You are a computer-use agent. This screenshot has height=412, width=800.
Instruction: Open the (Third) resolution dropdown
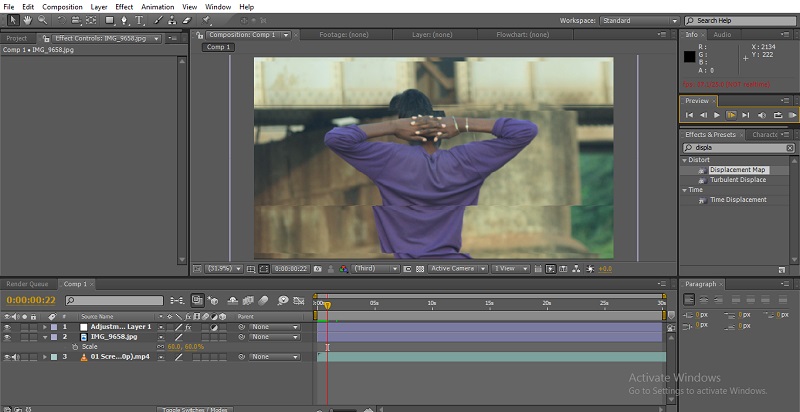(x=376, y=269)
